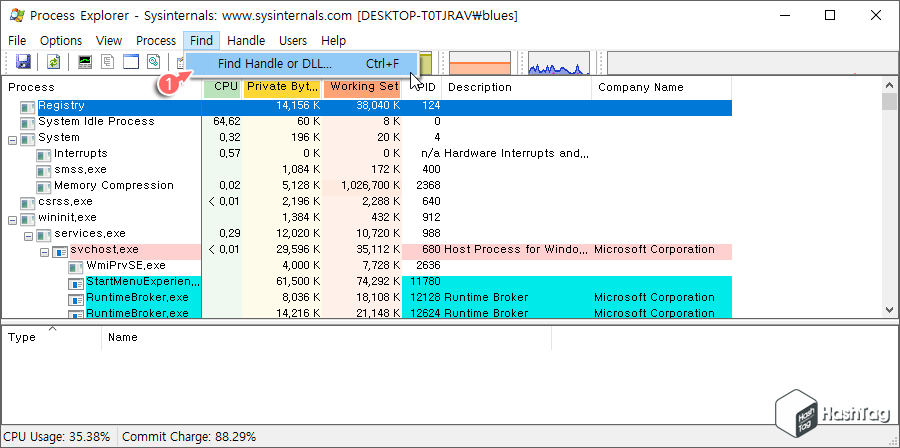Sort by the Description column header
This screenshot has height=448, width=900.
[517, 87]
